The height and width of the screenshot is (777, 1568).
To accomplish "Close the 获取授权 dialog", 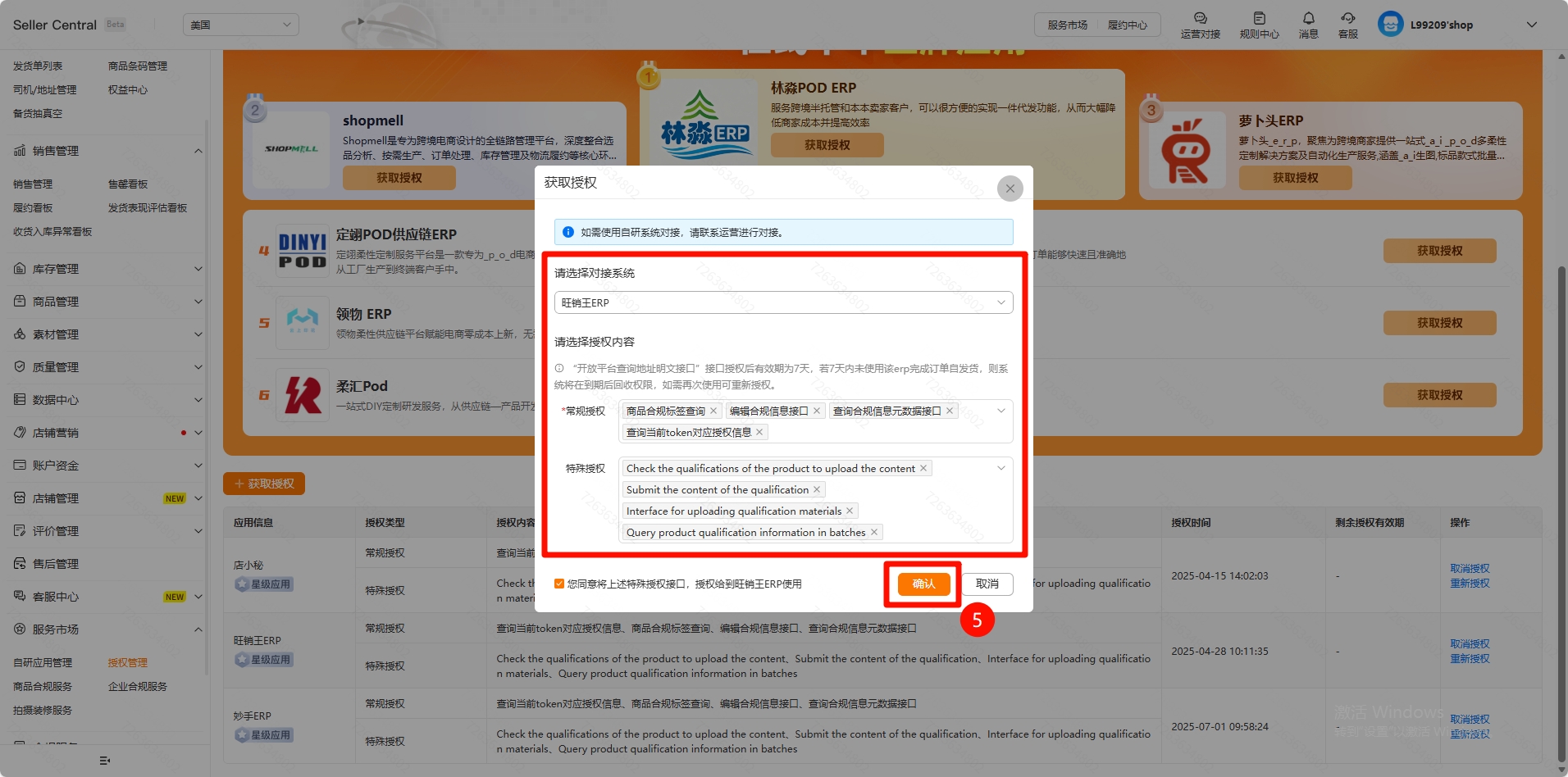I will 1010,189.
